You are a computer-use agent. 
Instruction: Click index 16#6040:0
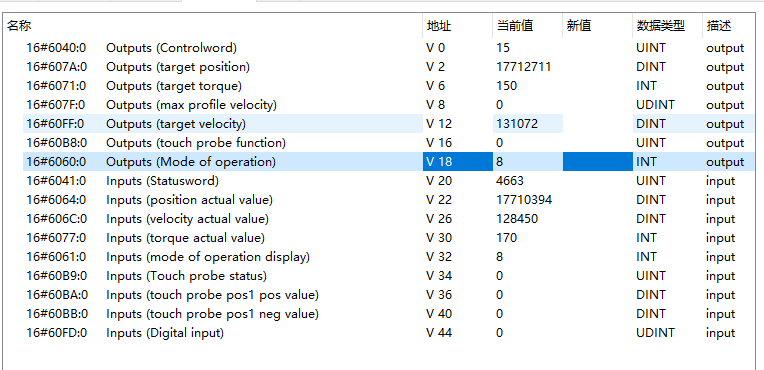point(57,48)
